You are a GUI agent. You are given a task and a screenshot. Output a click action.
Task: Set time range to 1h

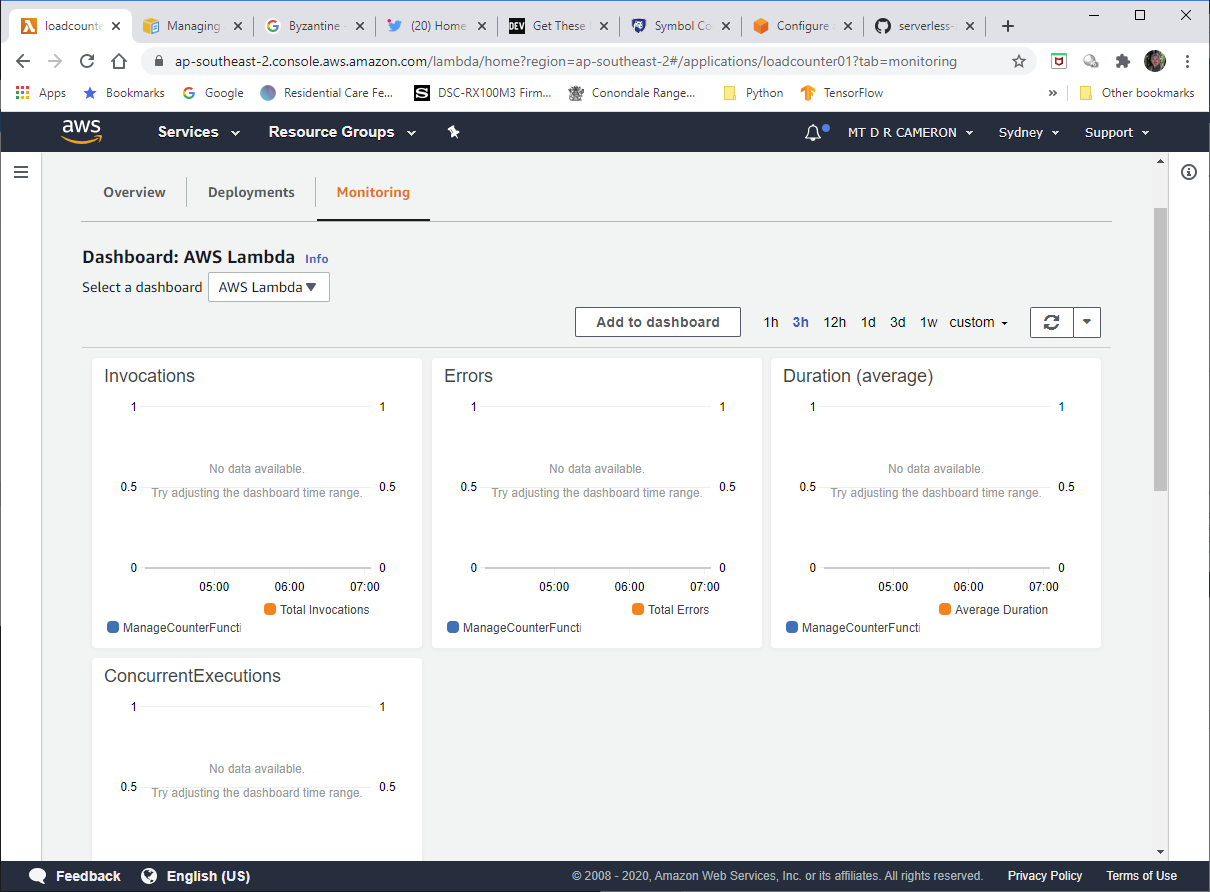[771, 322]
